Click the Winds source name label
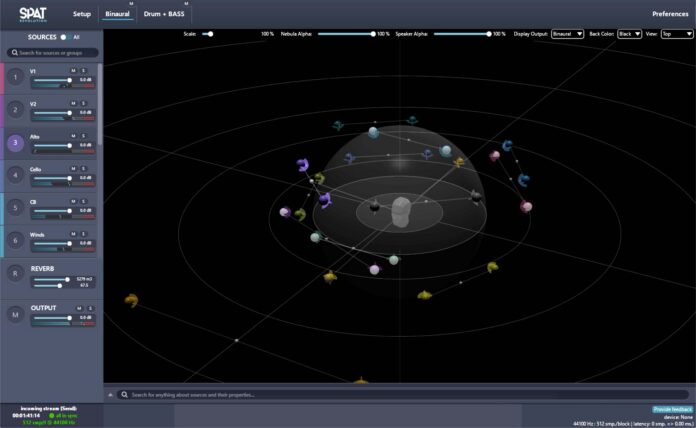696x428 pixels. coord(37,234)
